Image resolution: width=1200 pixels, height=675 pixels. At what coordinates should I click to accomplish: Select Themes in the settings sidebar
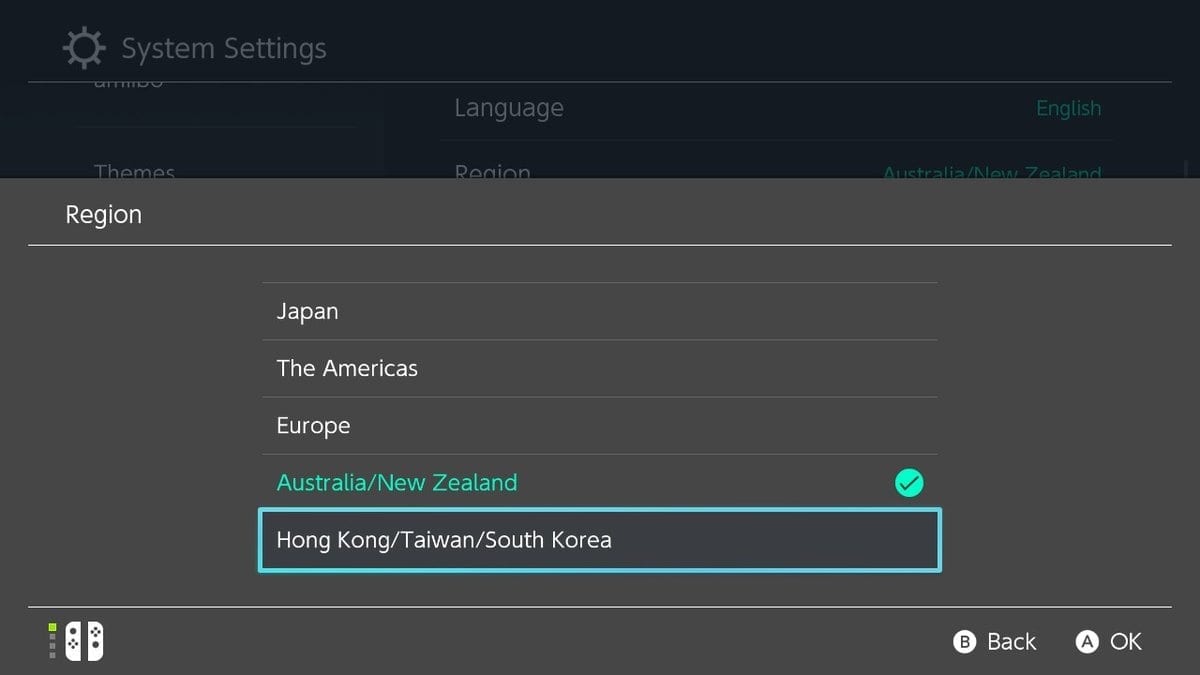135,172
